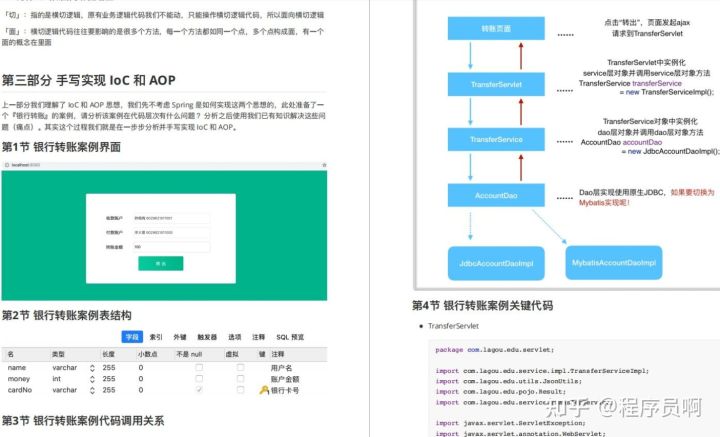Click the heading 第三部分 手写实现 IoC 和 AOP
The width and height of the screenshot is (720, 437).
tap(89, 80)
